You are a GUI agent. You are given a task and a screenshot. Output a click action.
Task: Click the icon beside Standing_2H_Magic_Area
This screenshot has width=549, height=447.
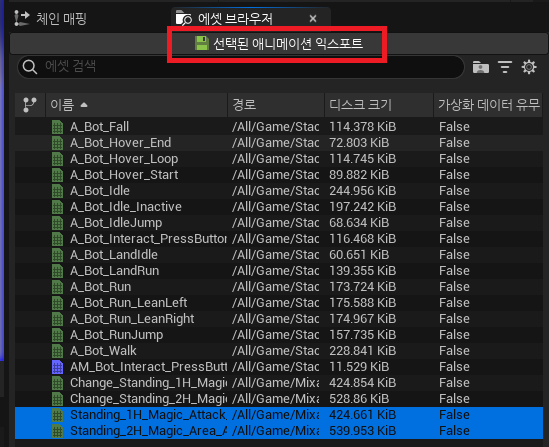[x=57, y=431]
